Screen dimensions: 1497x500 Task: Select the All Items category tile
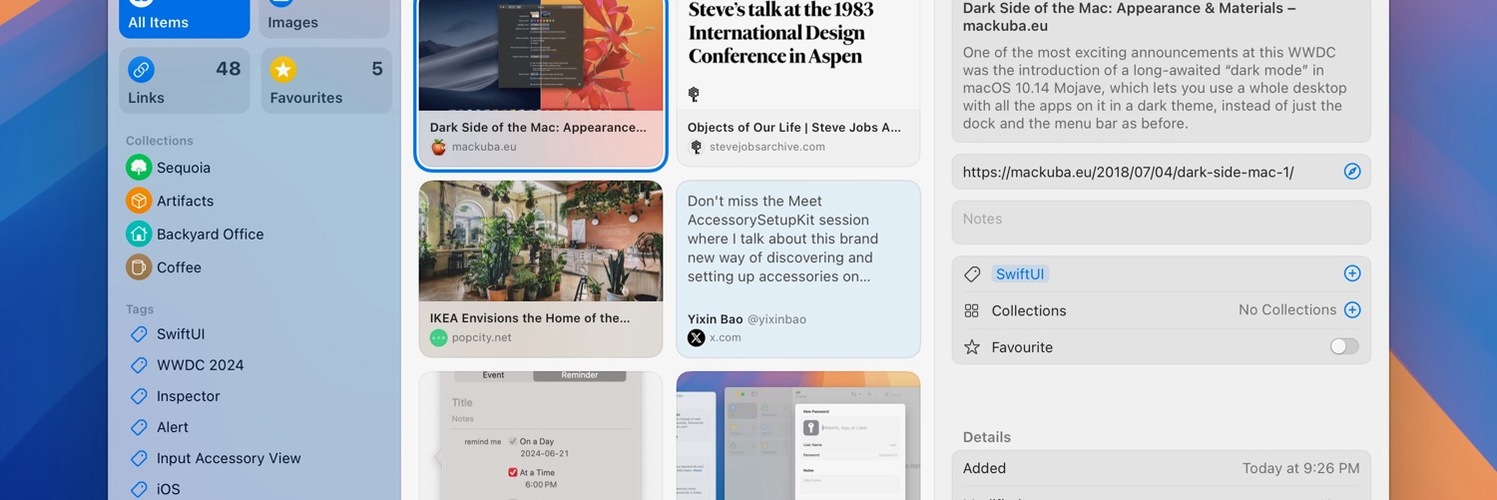pyautogui.click(x=184, y=19)
